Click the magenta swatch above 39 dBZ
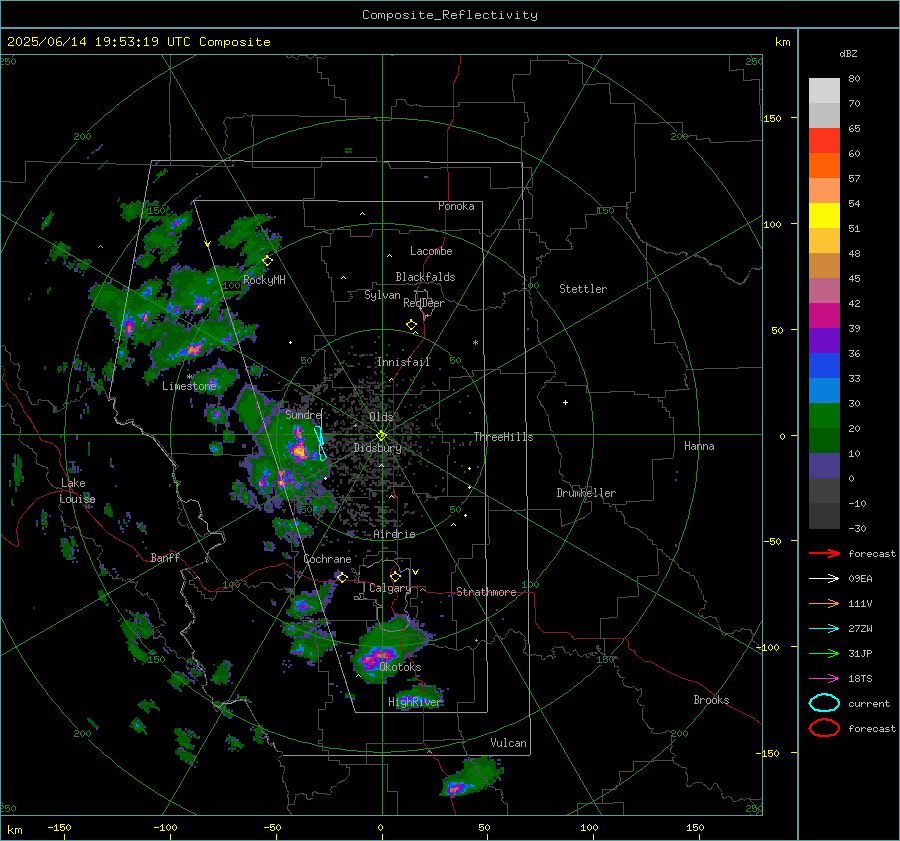 tap(824, 315)
